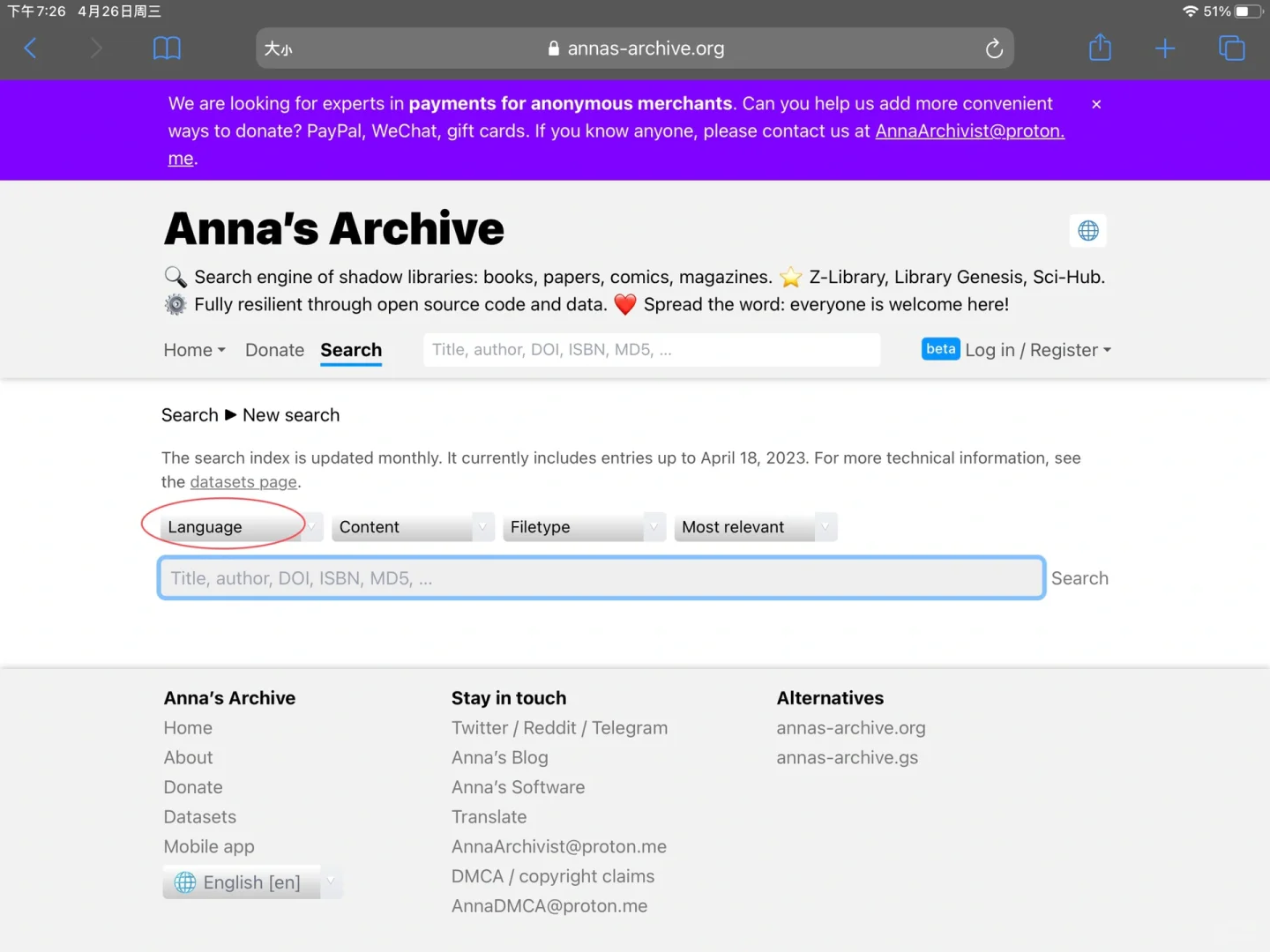Click the Search submit button
The width and height of the screenshot is (1270, 952).
[1079, 578]
